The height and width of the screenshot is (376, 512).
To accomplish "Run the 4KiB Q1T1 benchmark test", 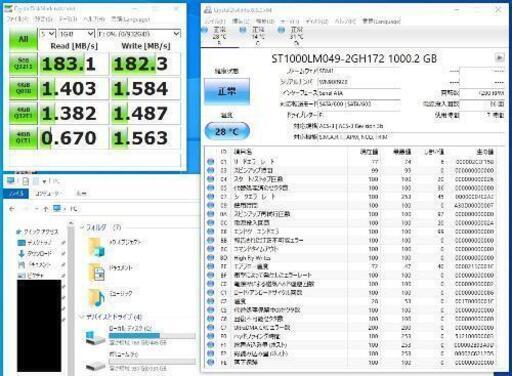I will [x=23, y=138].
